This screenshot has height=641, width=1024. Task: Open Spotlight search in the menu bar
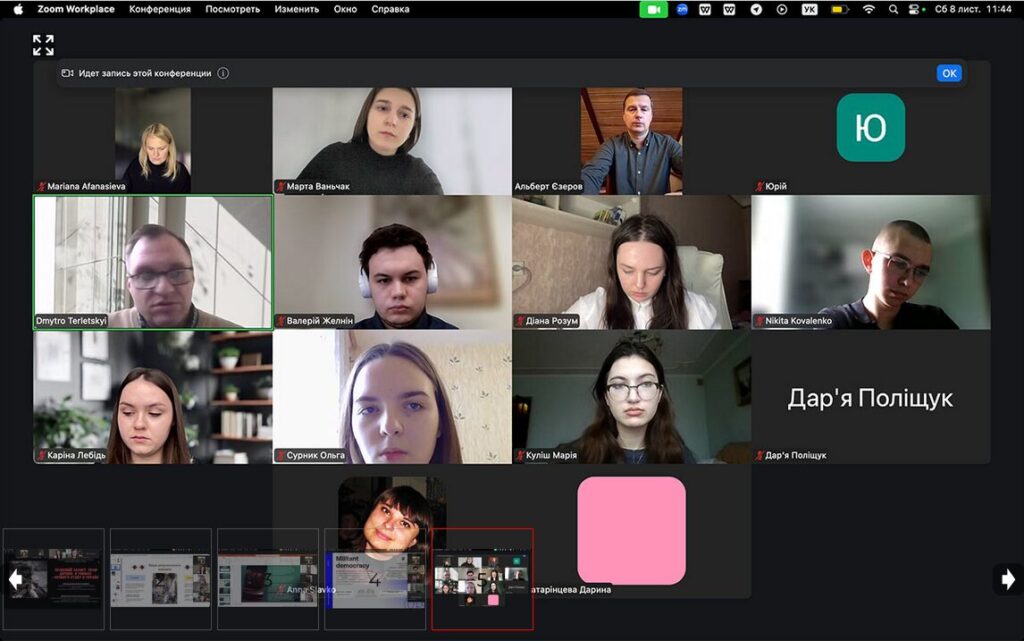pyautogui.click(x=893, y=9)
